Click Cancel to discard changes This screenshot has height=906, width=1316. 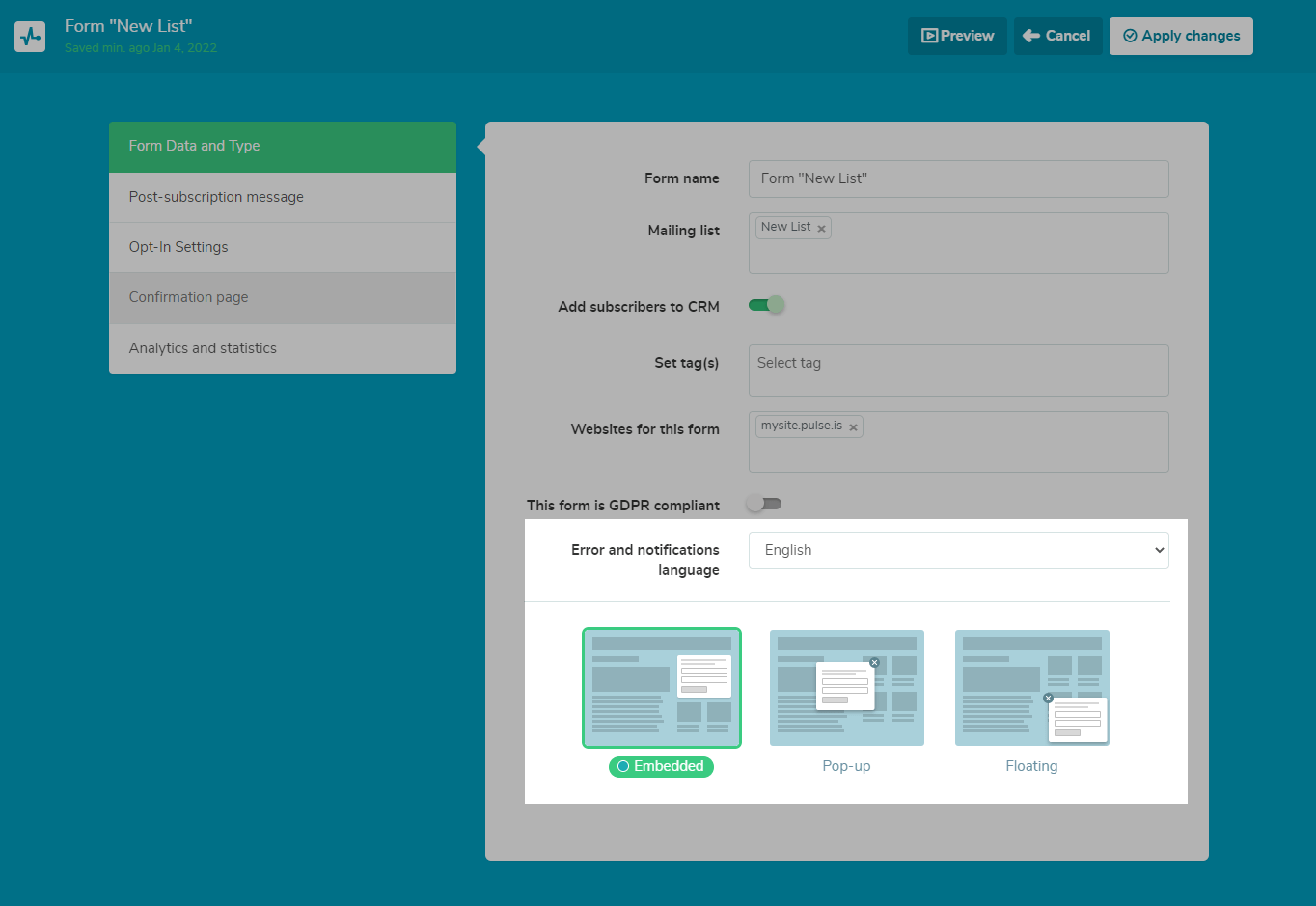tap(1057, 36)
